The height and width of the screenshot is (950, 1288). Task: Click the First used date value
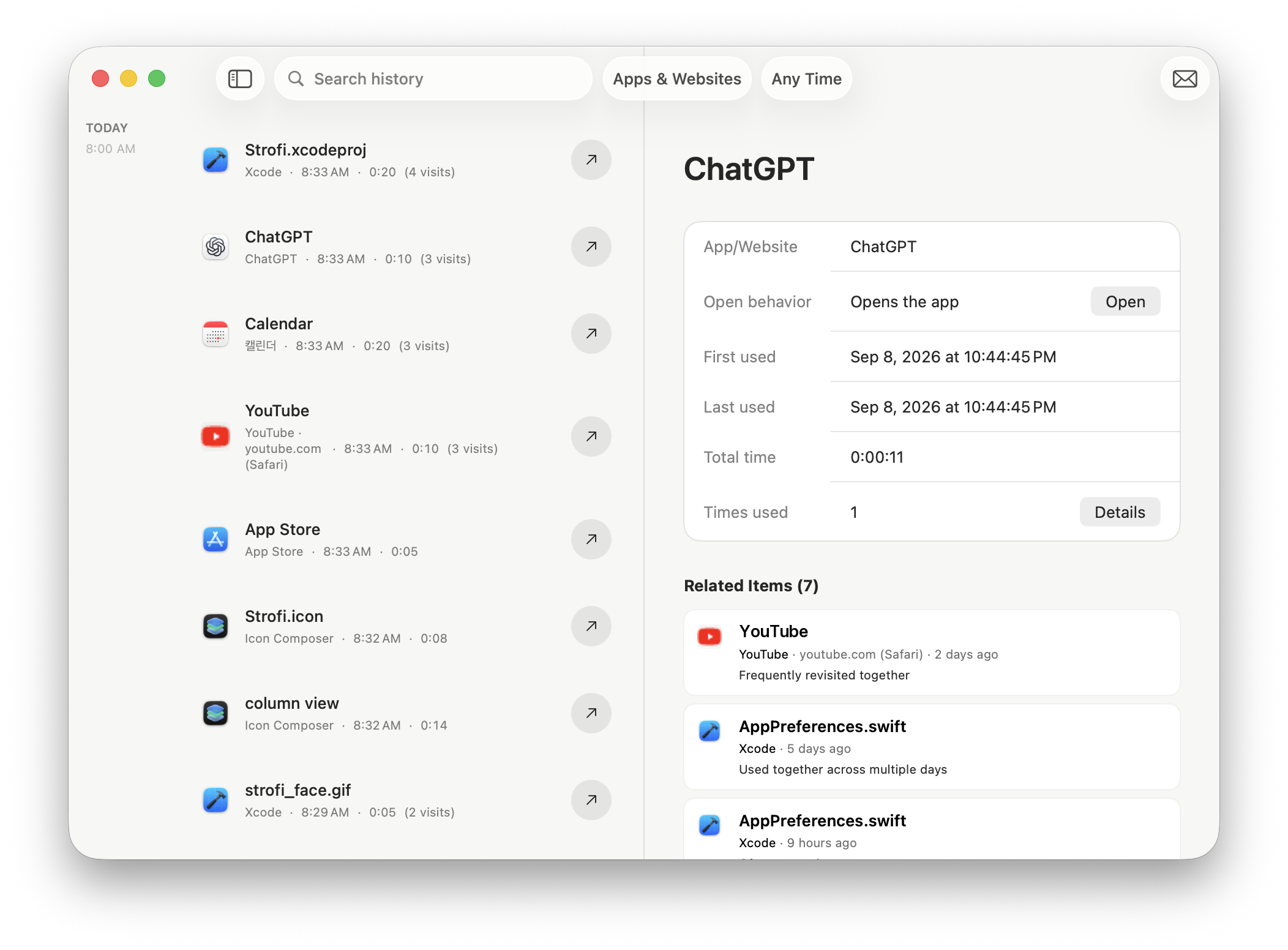(953, 357)
